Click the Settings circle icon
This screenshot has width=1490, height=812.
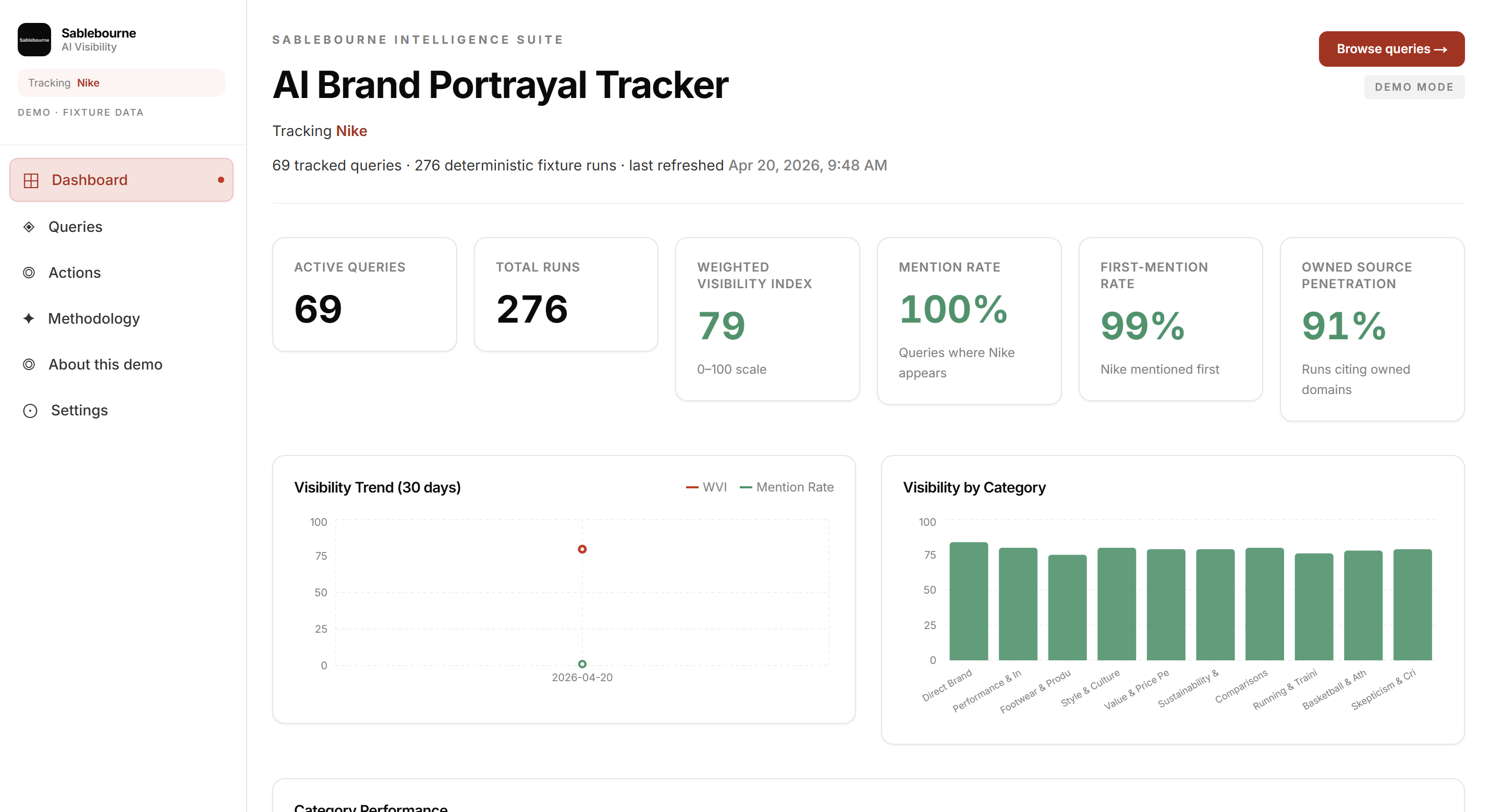[x=30, y=411]
